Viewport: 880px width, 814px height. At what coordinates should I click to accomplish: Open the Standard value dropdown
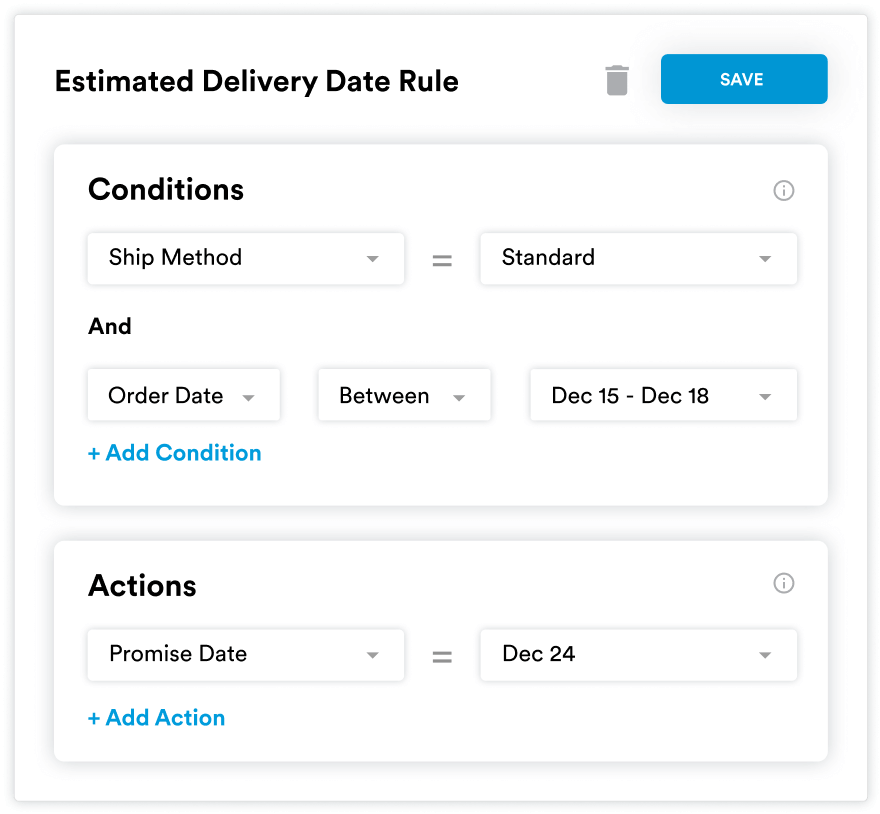click(x=638, y=258)
